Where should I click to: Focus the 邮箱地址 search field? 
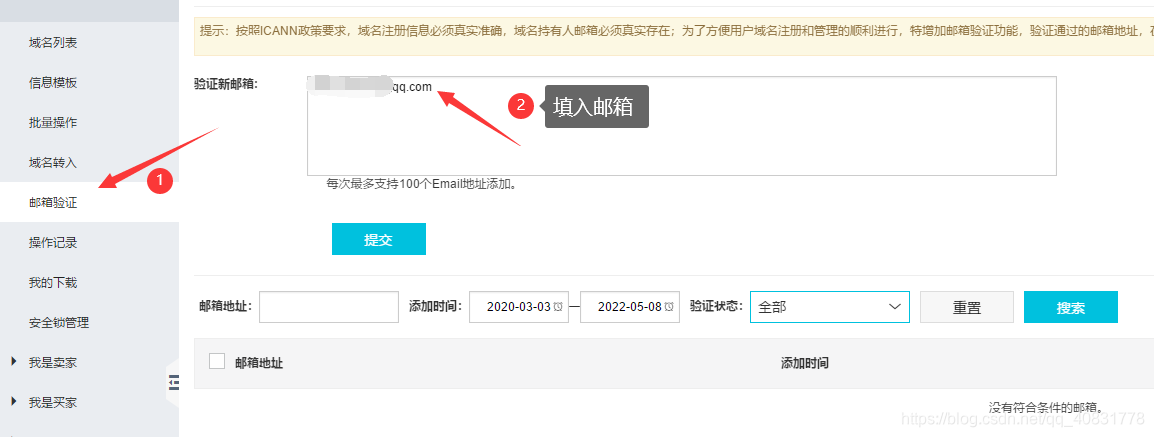coord(328,307)
